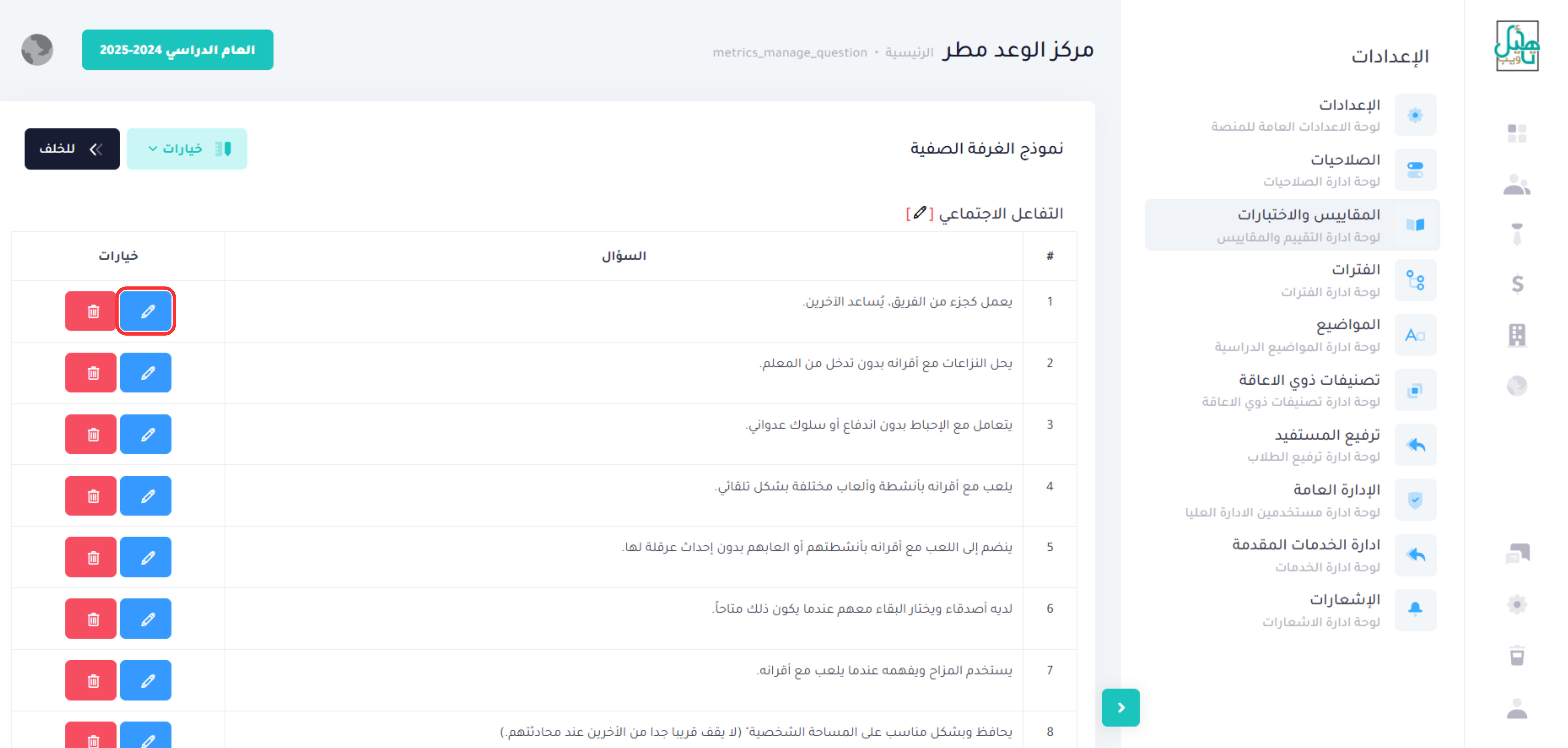Screen dimensions: 1568x748
Task: Open the خيارات dropdown button
Action: 187,148
